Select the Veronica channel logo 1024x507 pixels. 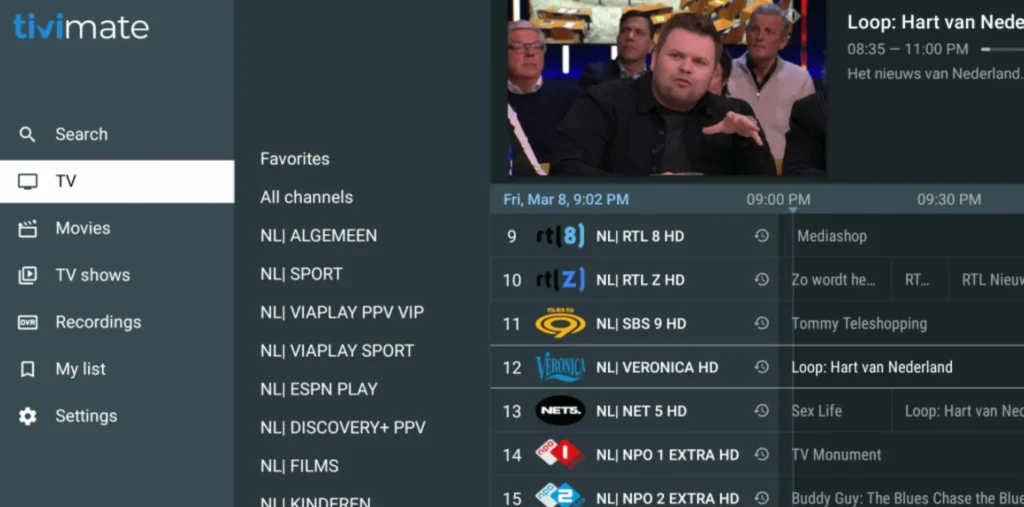560,367
